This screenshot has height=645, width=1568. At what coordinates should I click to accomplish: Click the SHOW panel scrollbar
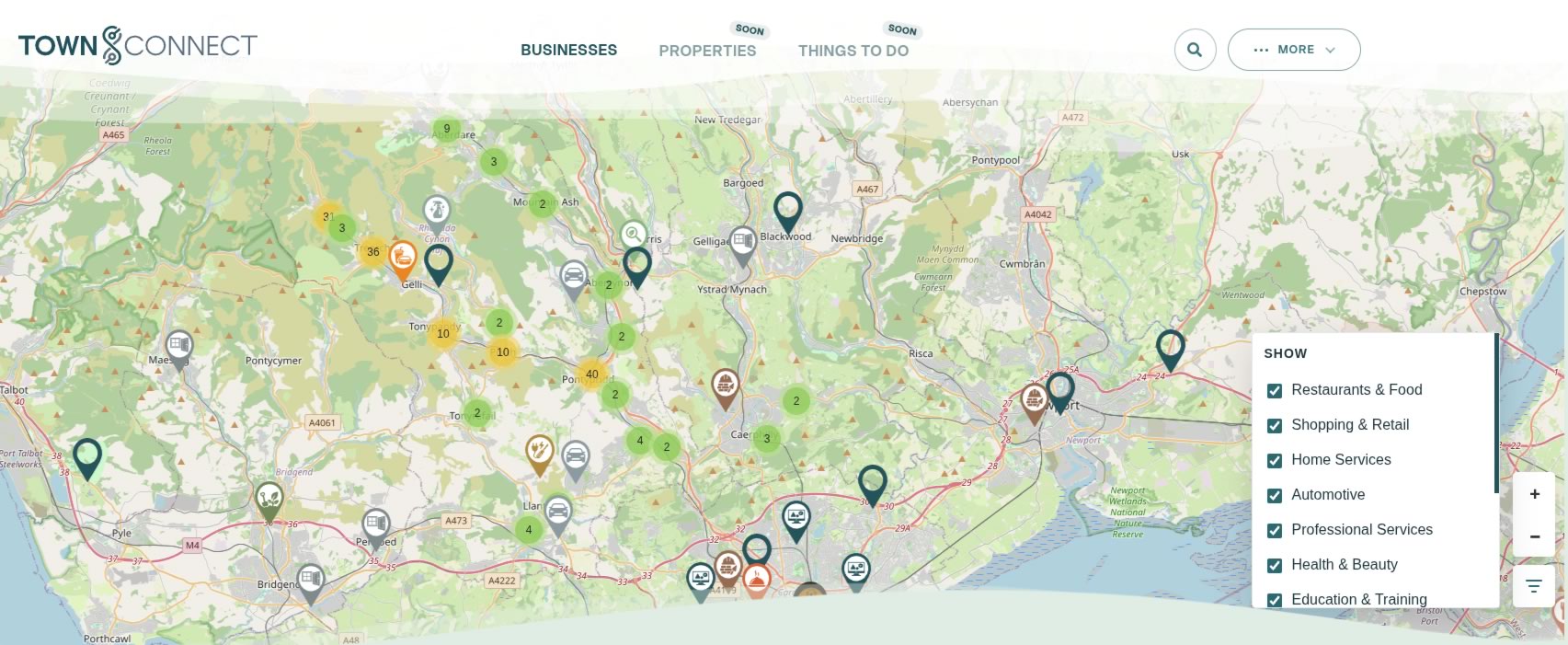pyautogui.click(x=1496, y=412)
